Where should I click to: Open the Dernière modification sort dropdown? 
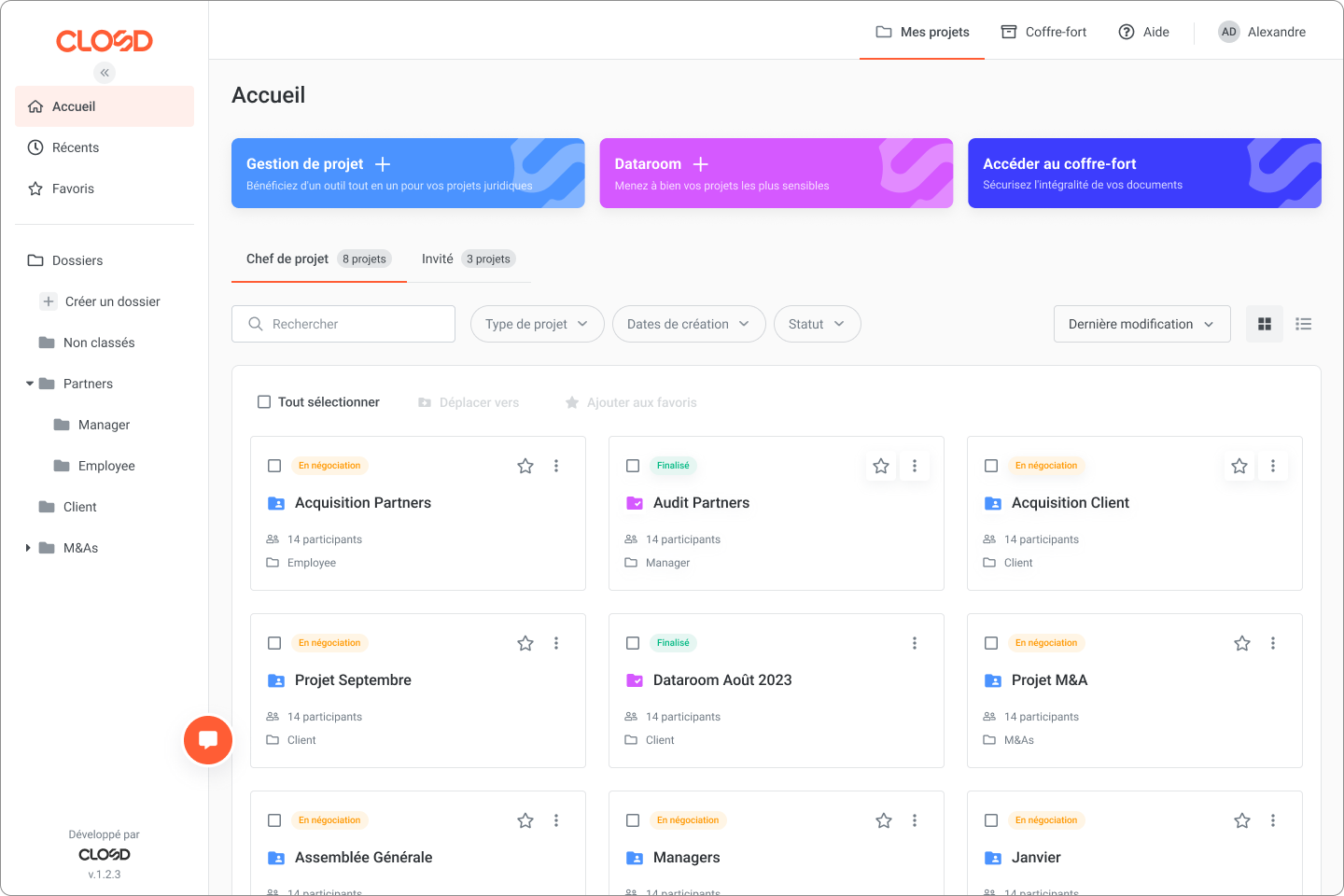coord(1141,324)
